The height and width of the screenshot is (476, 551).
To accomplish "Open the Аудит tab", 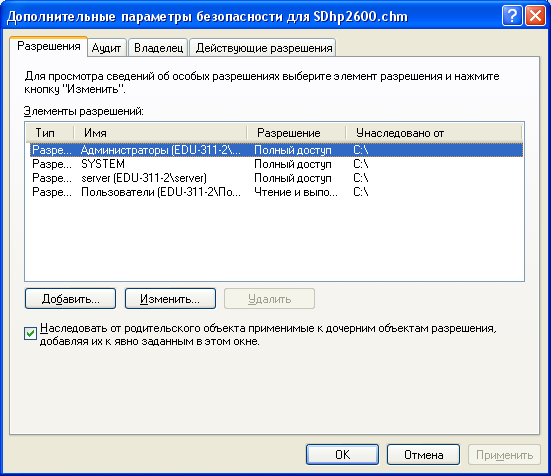I will [107, 48].
